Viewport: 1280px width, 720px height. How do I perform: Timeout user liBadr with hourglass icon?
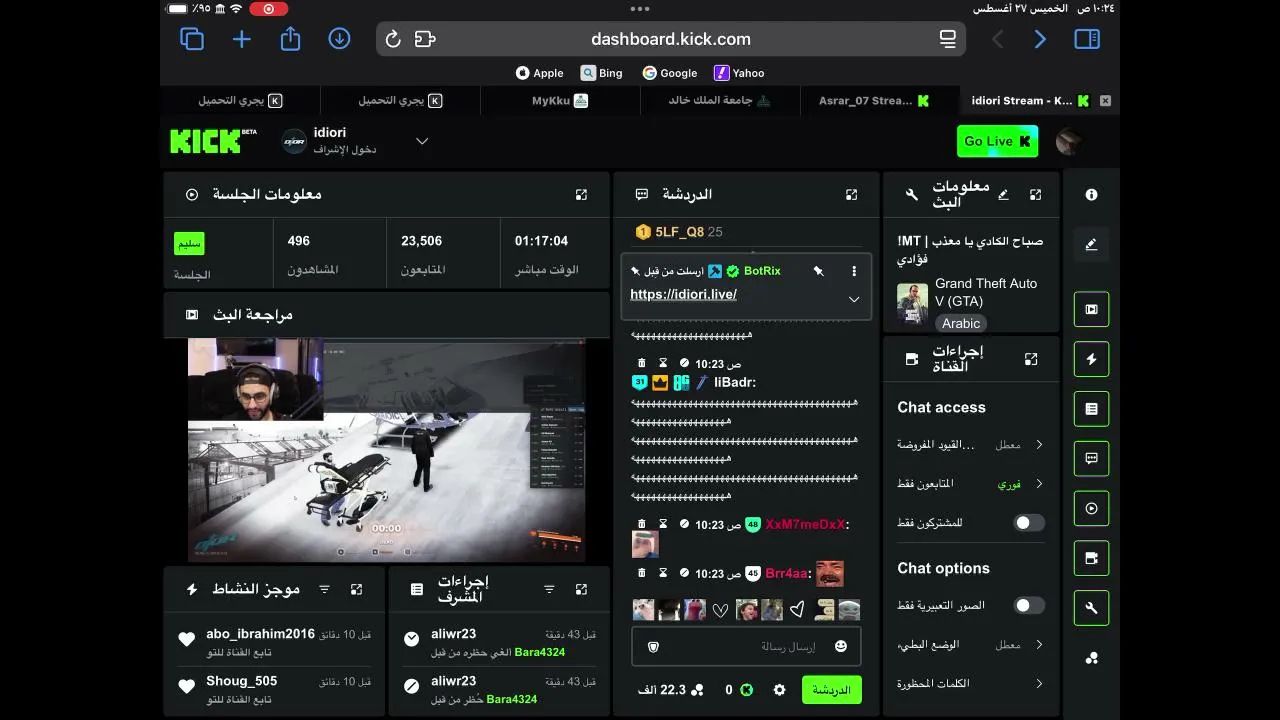(x=663, y=363)
